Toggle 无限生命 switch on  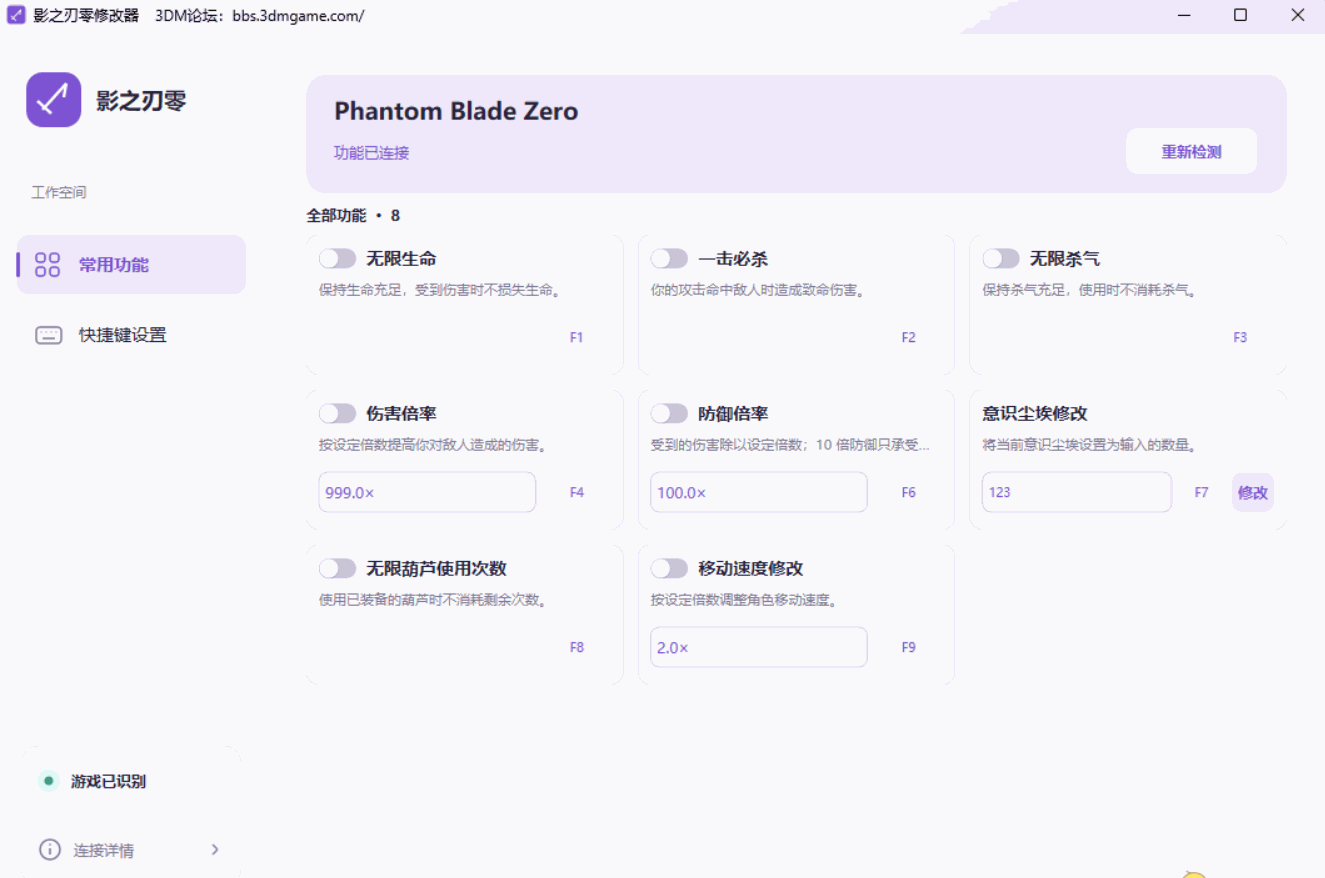pos(337,259)
